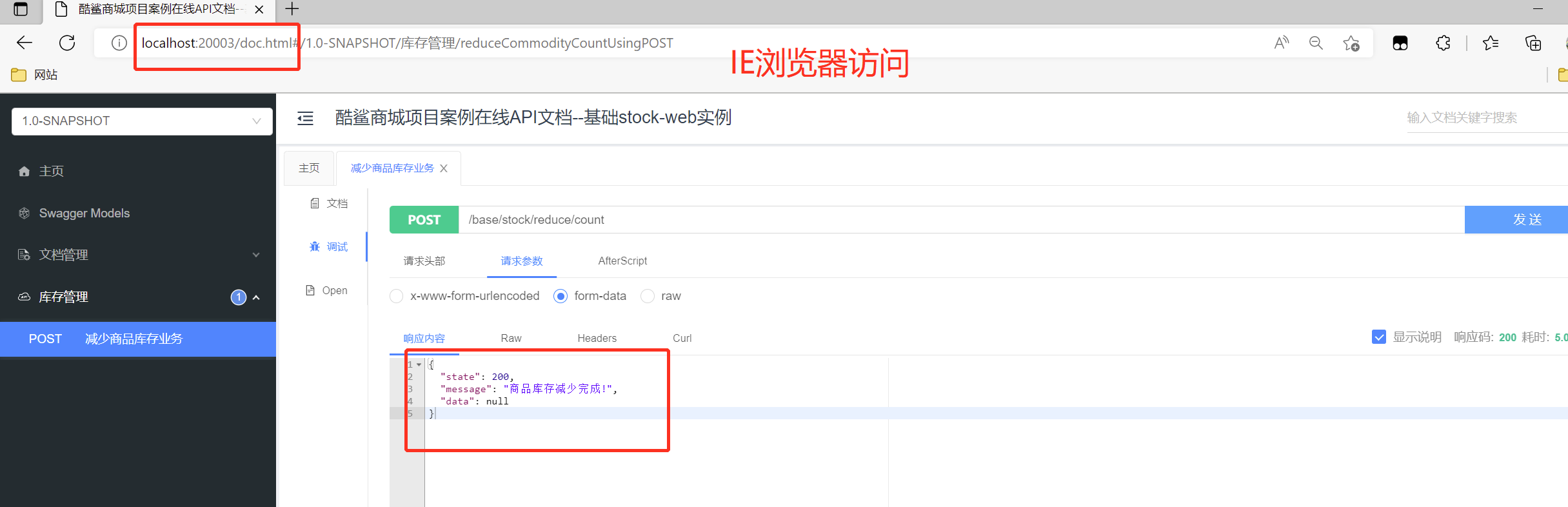Close the 酷鲨商城 browser tab

259,10
